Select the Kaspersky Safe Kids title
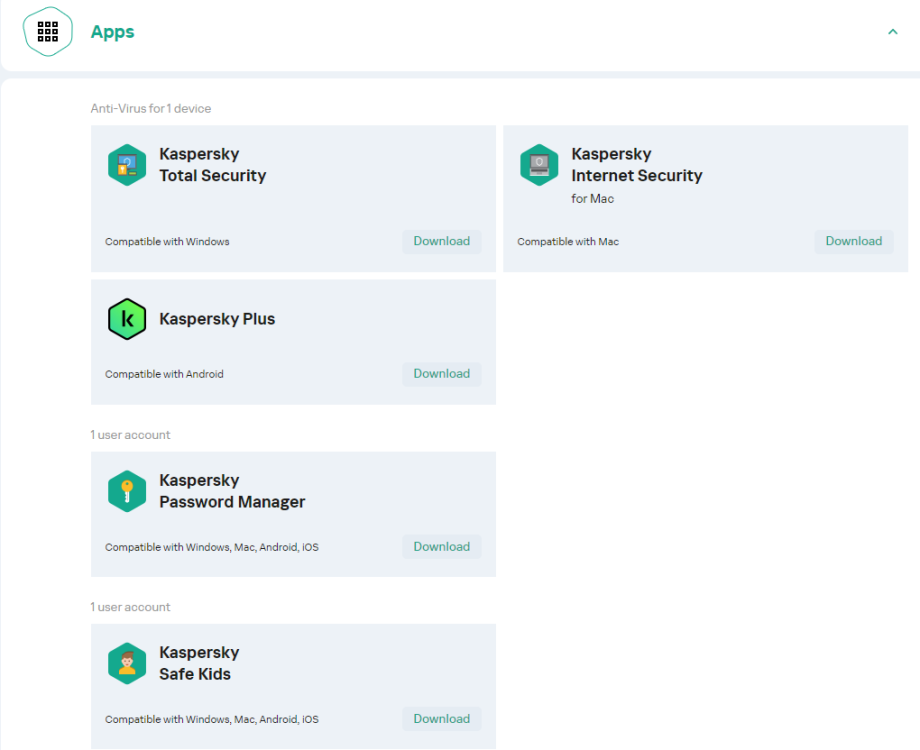 tap(199, 663)
